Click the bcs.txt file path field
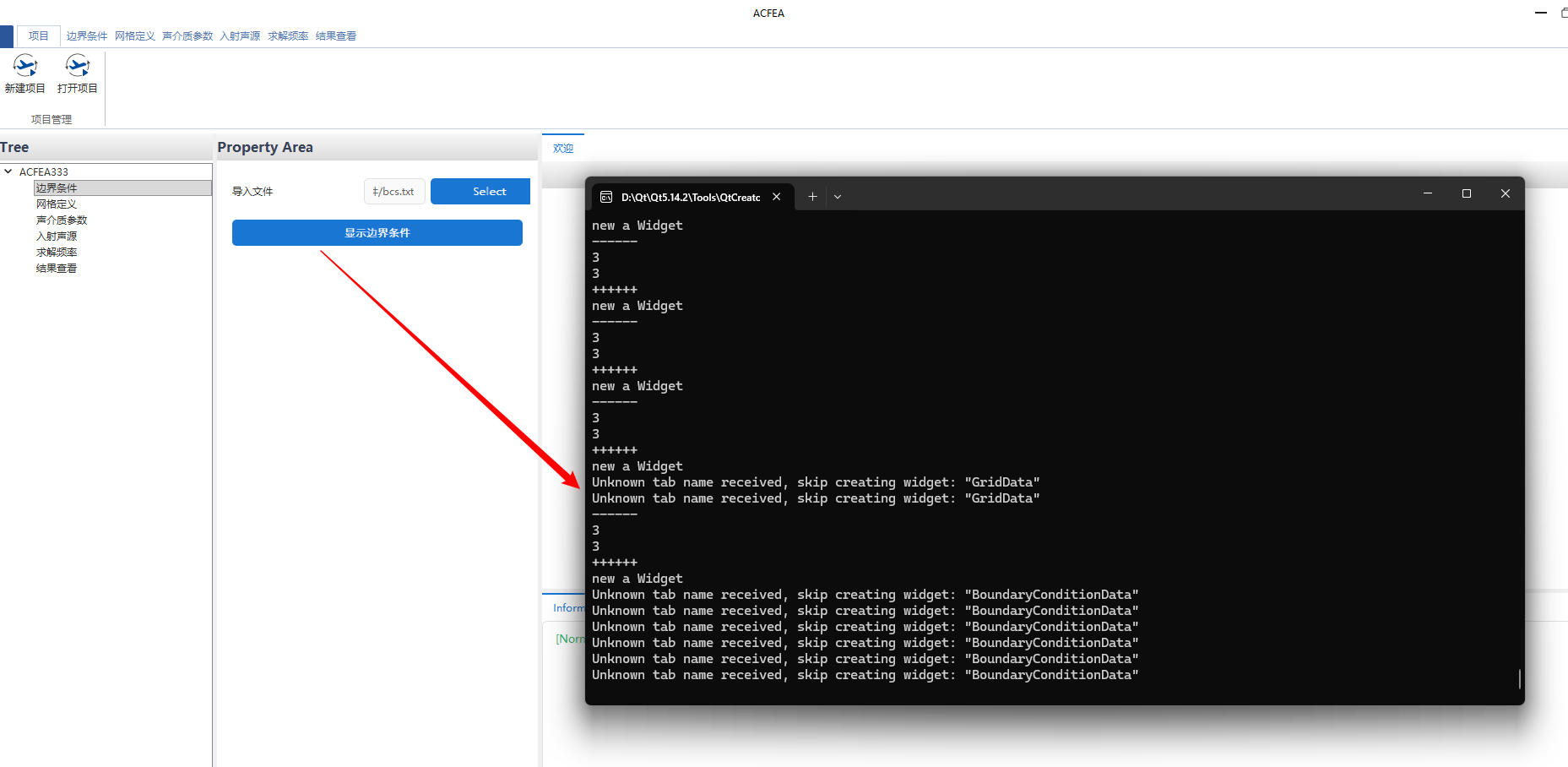Screen dimensions: 1568x767 click(394, 191)
